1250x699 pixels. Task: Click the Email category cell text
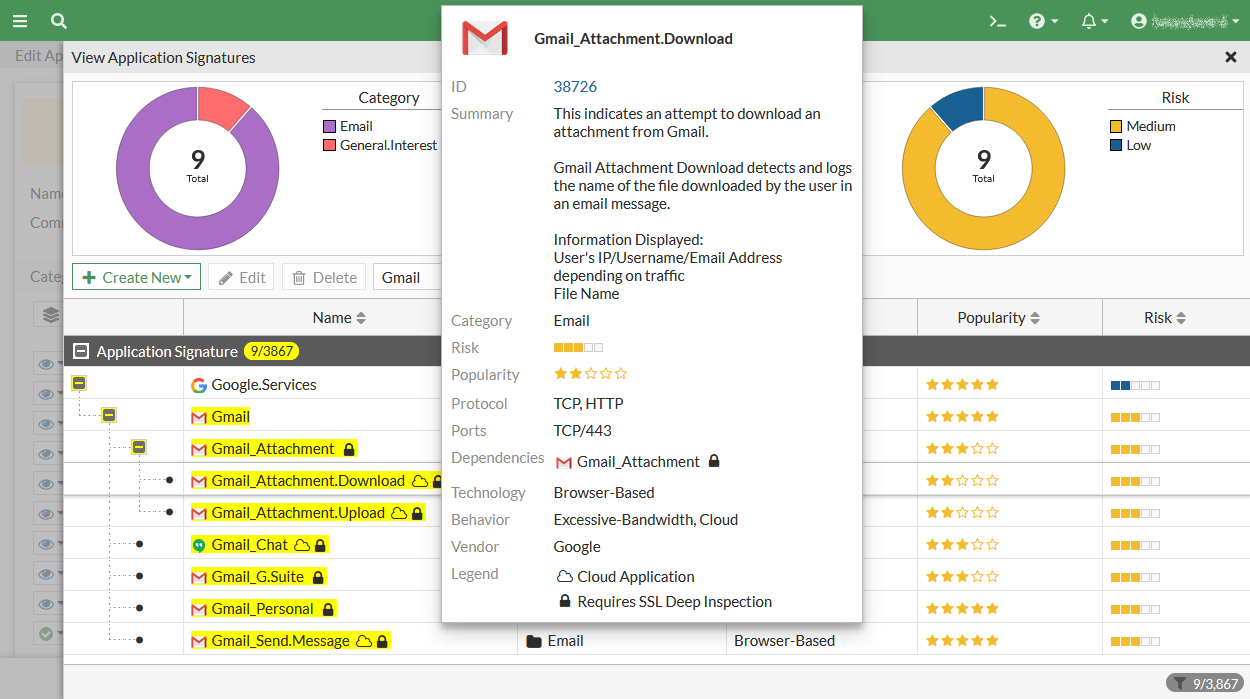tap(566, 641)
